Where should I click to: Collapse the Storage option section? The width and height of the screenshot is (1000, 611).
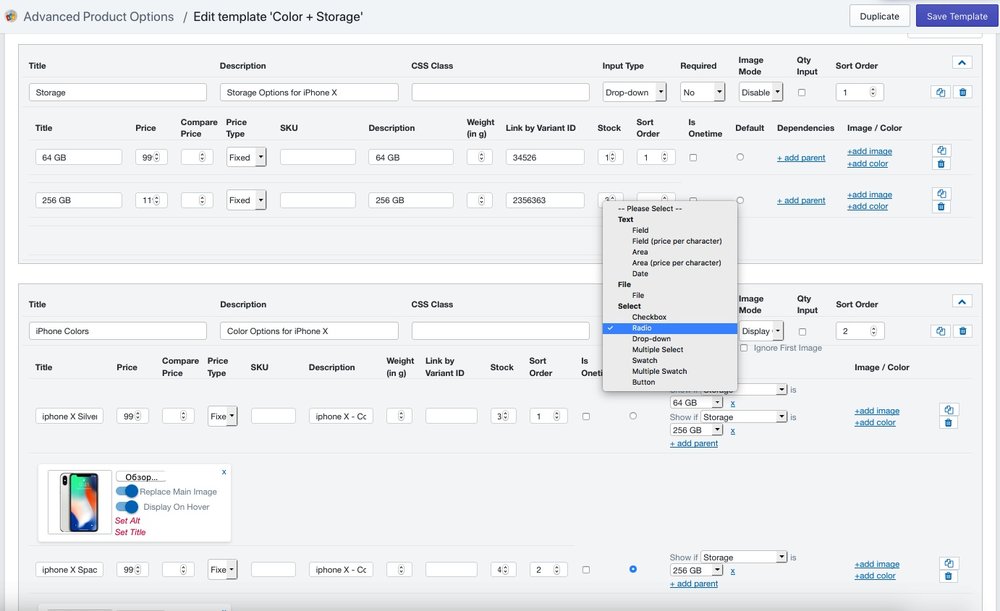pyautogui.click(x=962, y=63)
